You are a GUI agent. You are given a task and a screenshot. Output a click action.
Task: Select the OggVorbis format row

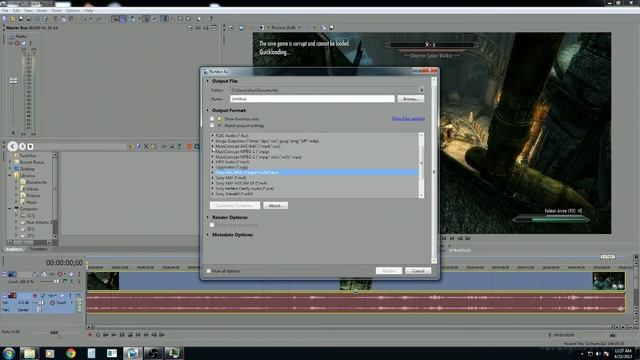coord(315,167)
